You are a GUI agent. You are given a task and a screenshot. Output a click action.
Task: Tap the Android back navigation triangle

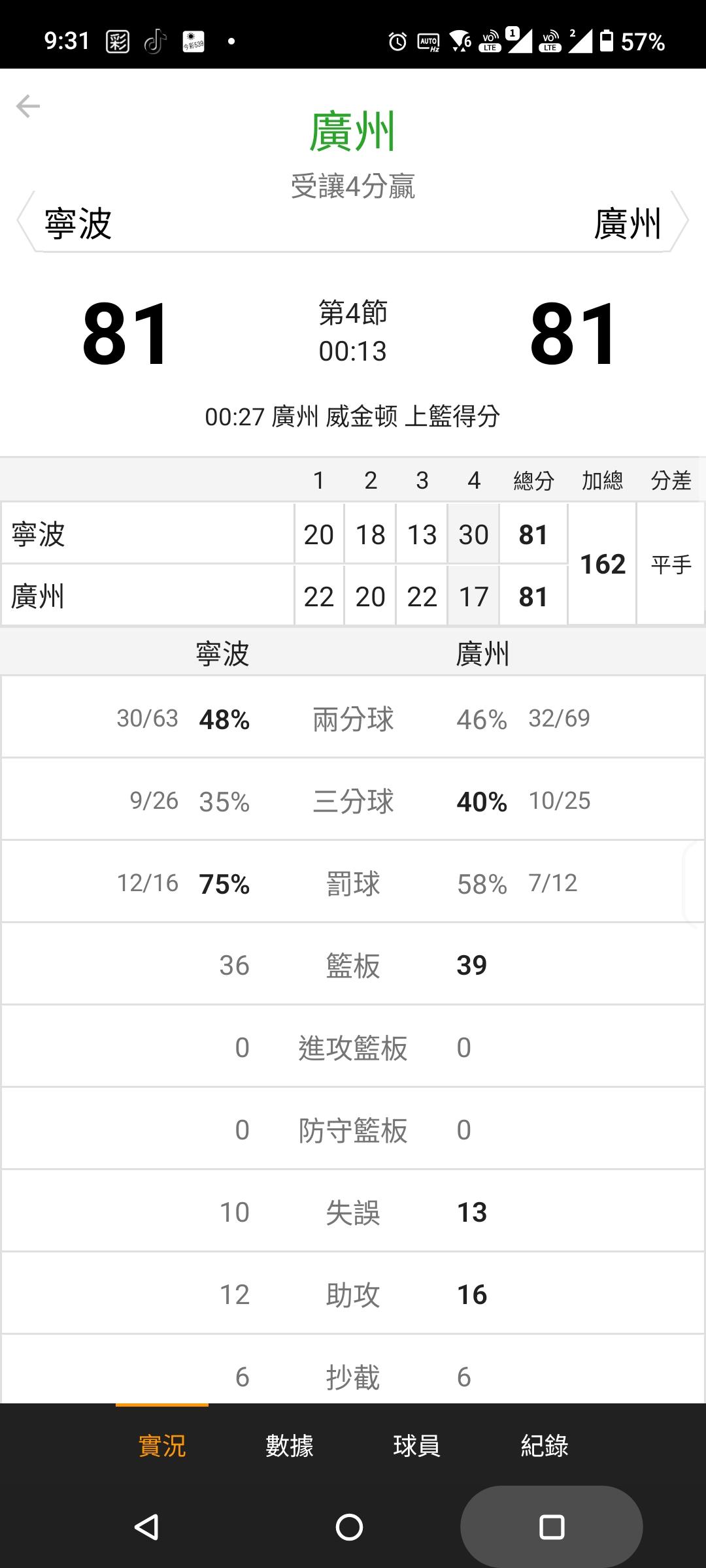pos(147,1527)
